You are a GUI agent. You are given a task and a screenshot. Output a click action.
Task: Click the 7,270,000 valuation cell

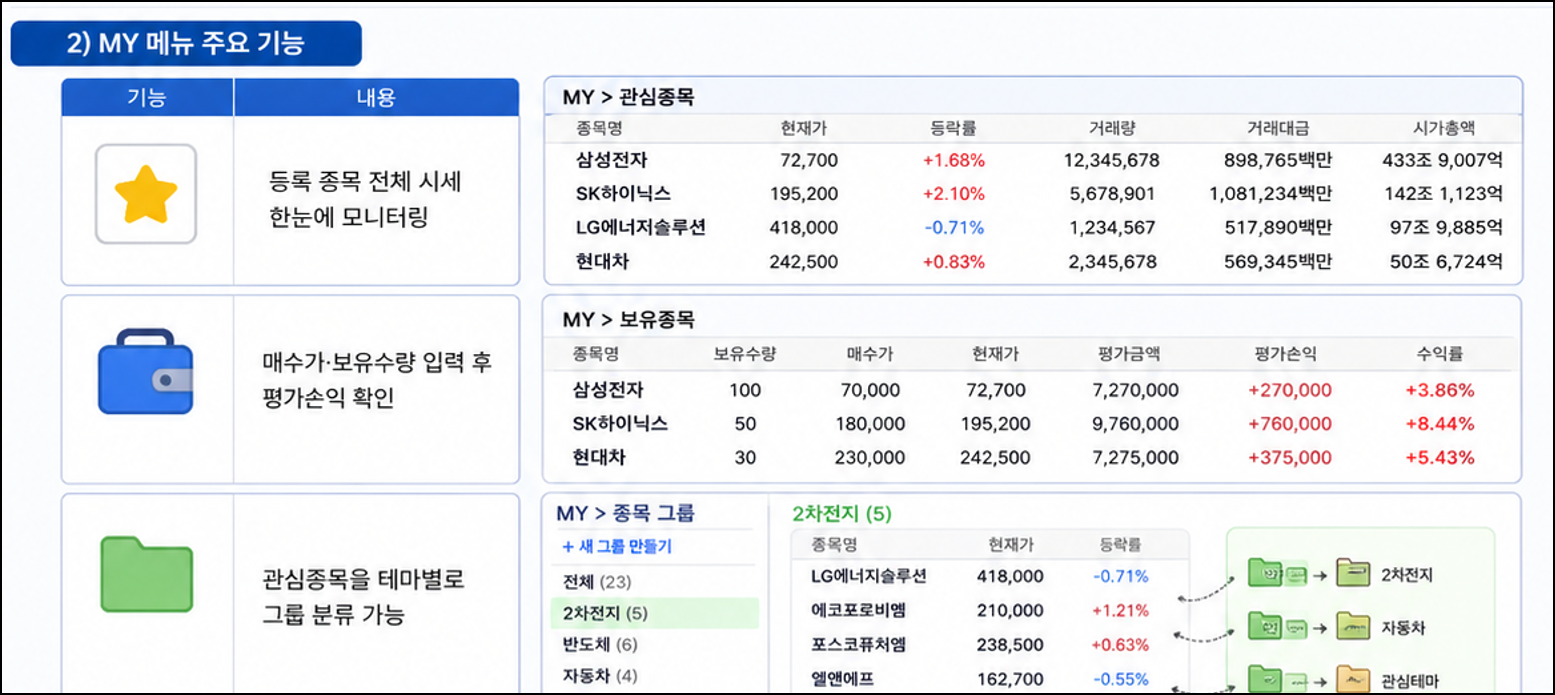pyautogui.click(x=1136, y=390)
